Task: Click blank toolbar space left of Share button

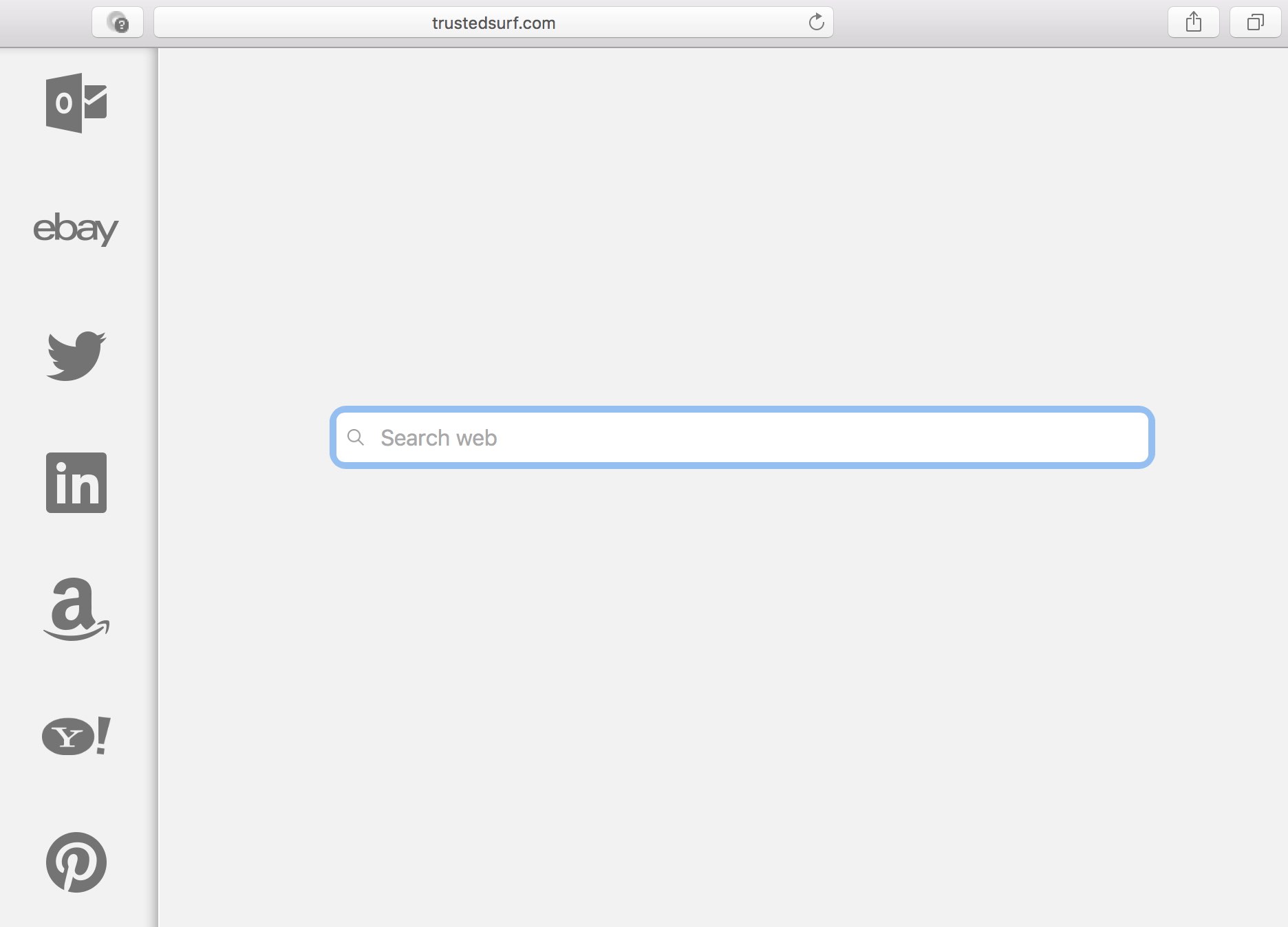Action: click(998, 23)
